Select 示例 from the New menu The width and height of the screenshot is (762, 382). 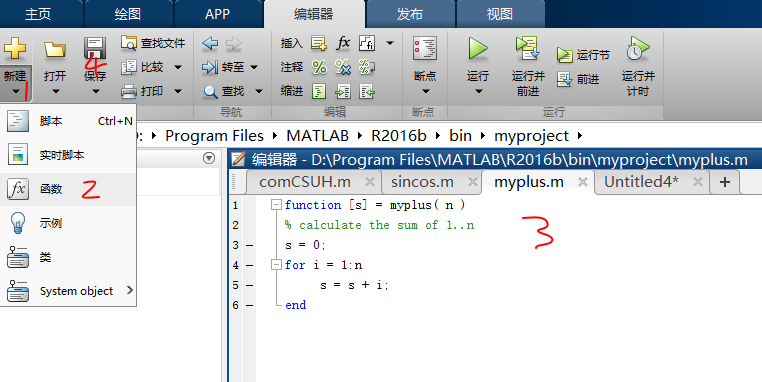pyautogui.click(x=68, y=223)
